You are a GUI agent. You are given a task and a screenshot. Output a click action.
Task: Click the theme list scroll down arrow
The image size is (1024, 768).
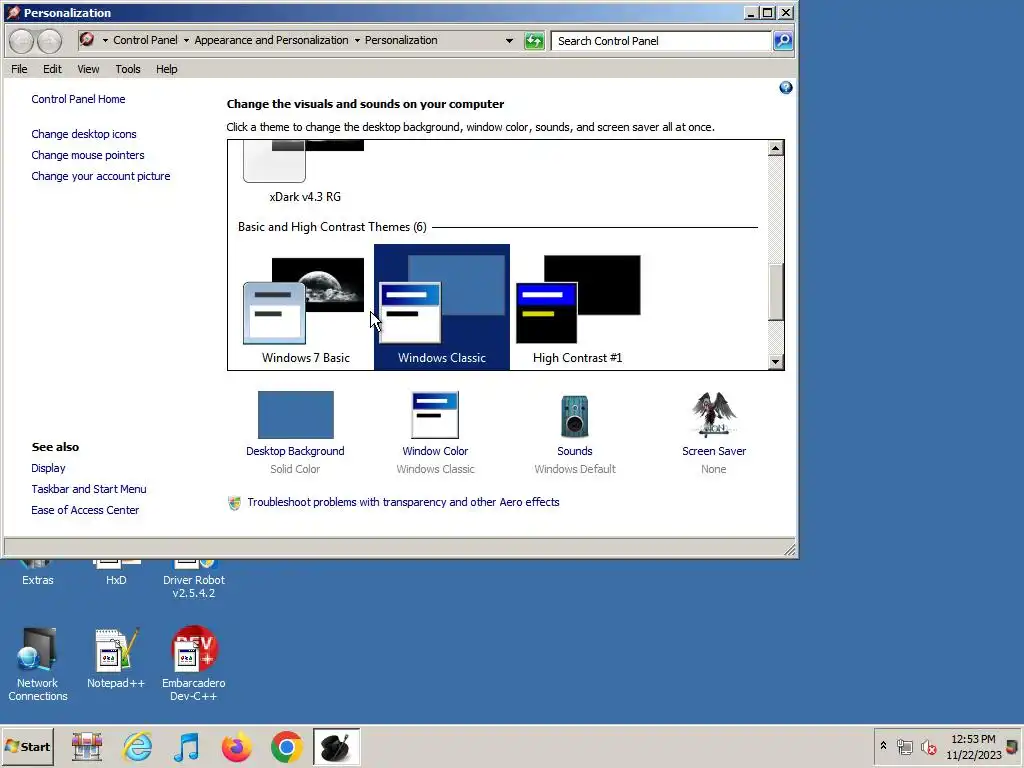[775, 361]
